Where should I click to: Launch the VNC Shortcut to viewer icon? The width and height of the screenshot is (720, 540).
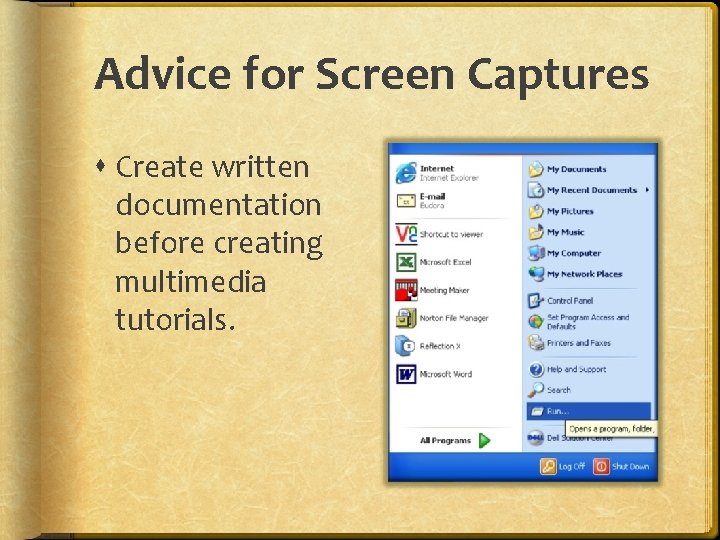point(406,234)
